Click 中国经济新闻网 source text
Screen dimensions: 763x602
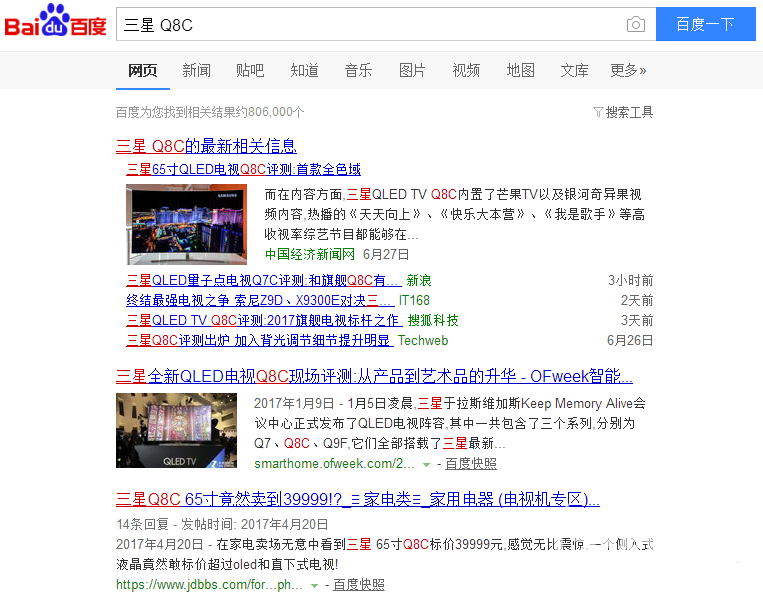pos(309,255)
